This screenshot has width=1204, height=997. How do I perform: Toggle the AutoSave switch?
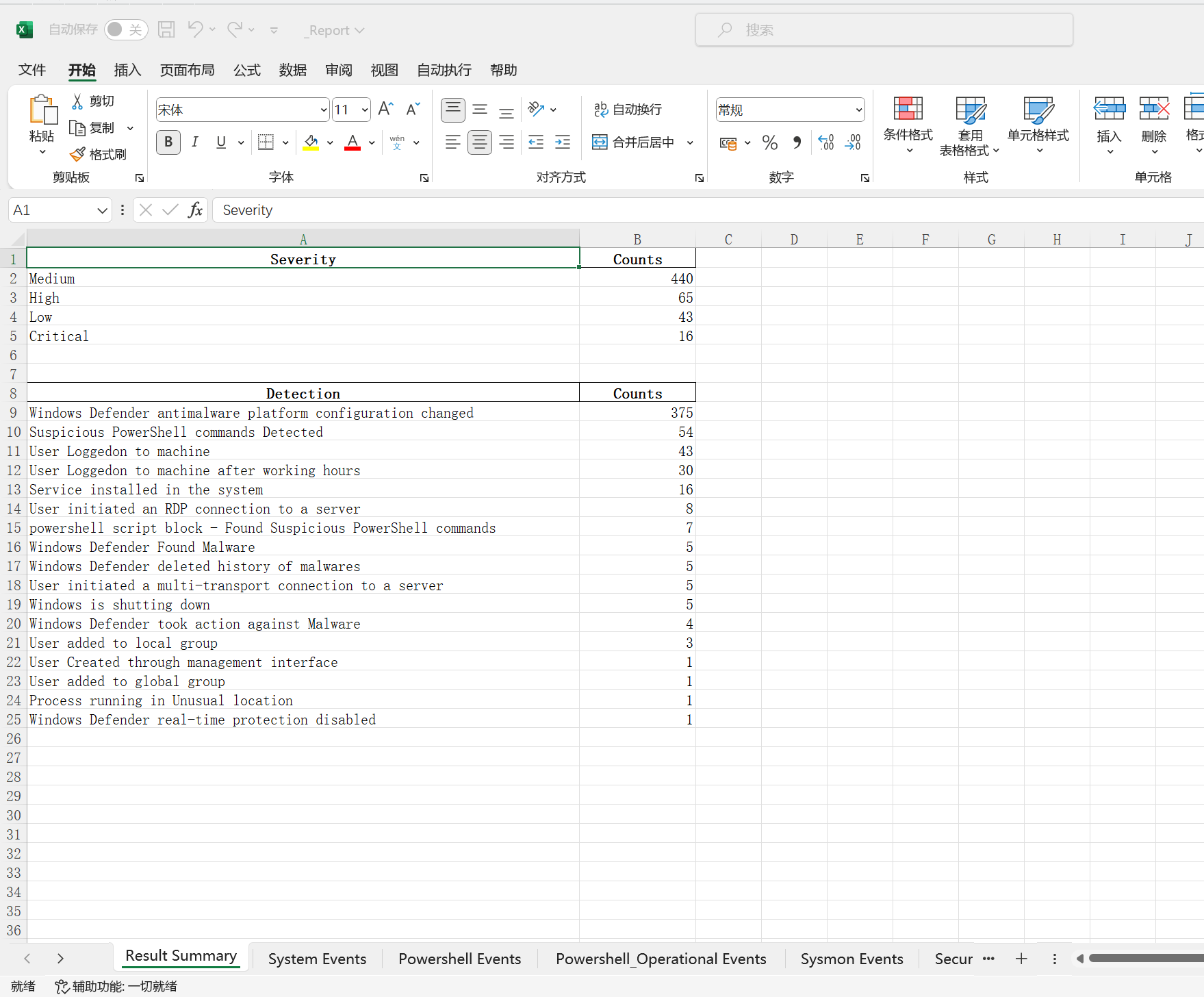[x=126, y=29]
